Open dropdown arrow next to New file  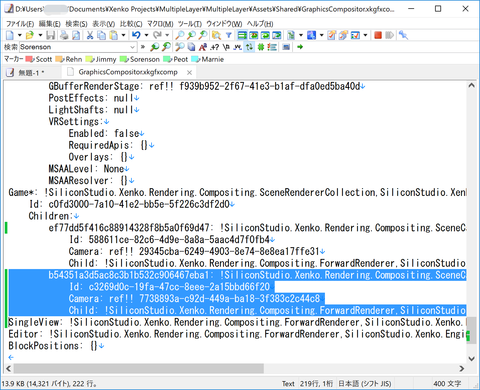[19, 35]
